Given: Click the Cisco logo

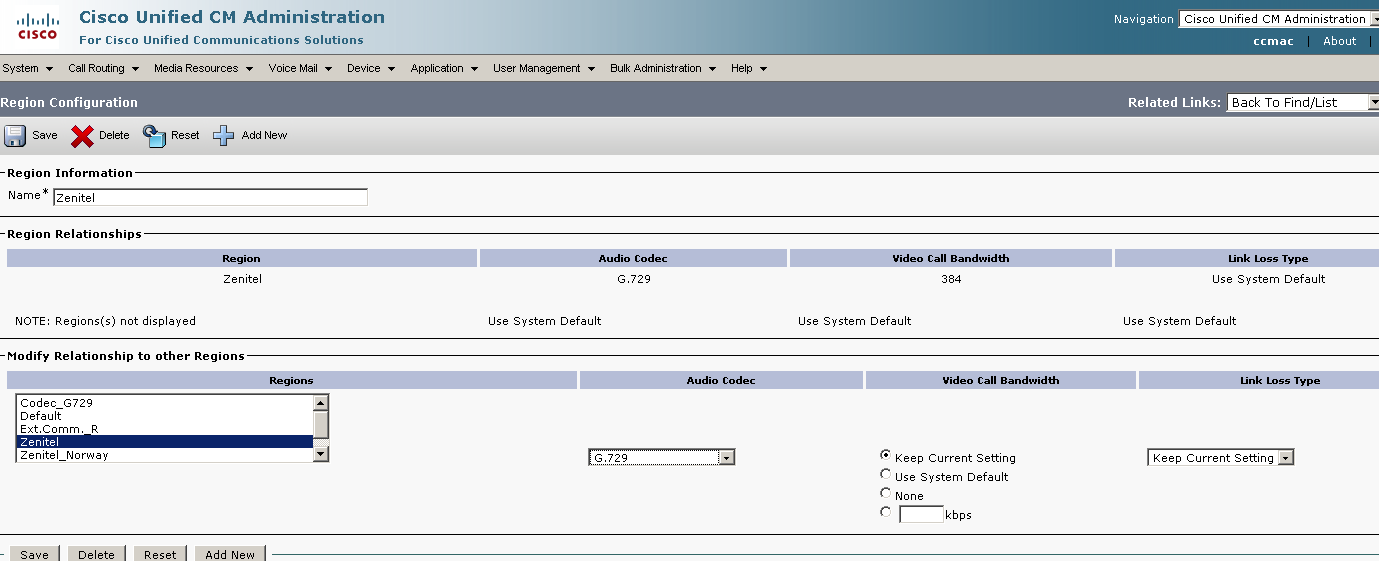Looking at the screenshot, I should [x=38, y=27].
